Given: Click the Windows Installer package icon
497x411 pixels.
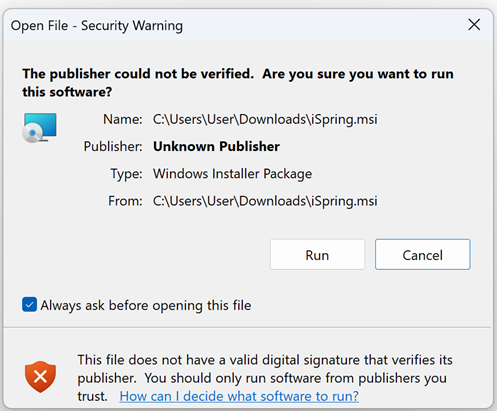Looking at the screenshot, I should click(x=40, y=128).
